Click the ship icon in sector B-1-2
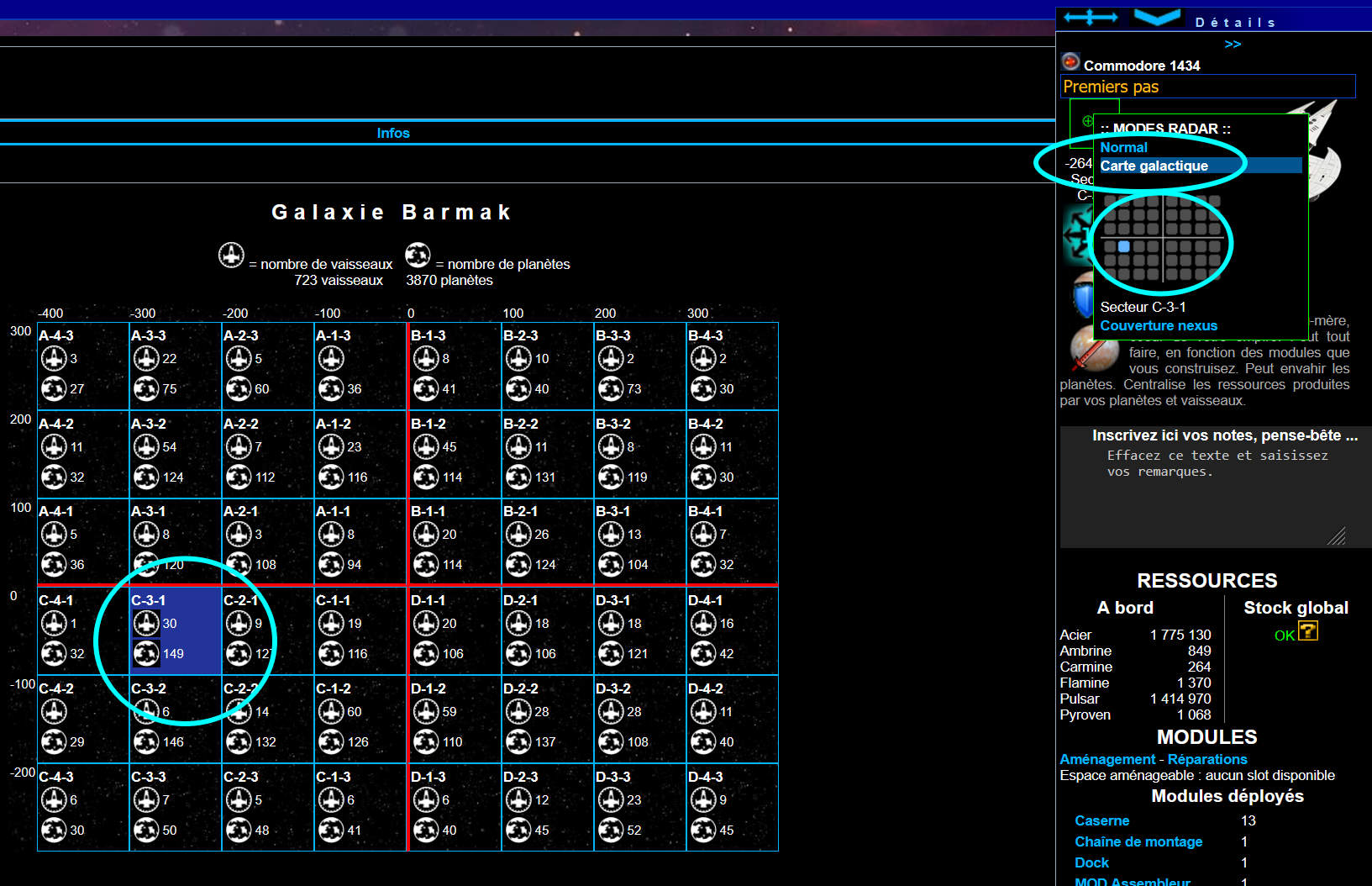 (x=426, y=447)
